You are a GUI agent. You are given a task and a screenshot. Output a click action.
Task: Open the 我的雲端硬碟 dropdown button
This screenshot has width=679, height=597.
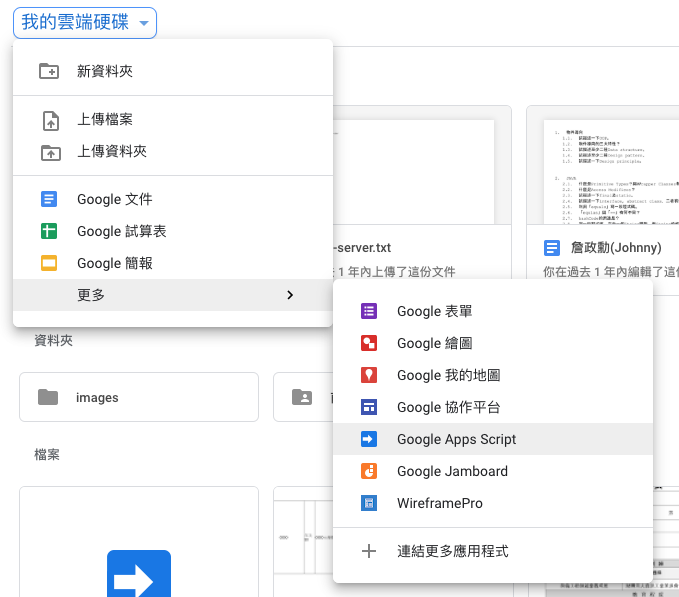tap(85, 23)
